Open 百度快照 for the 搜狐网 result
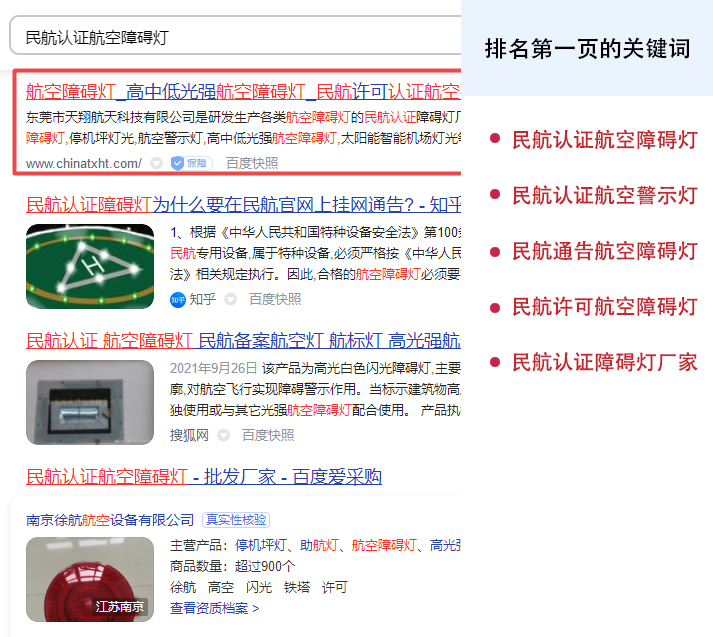The image size is (713, 637). click(268, 435)
